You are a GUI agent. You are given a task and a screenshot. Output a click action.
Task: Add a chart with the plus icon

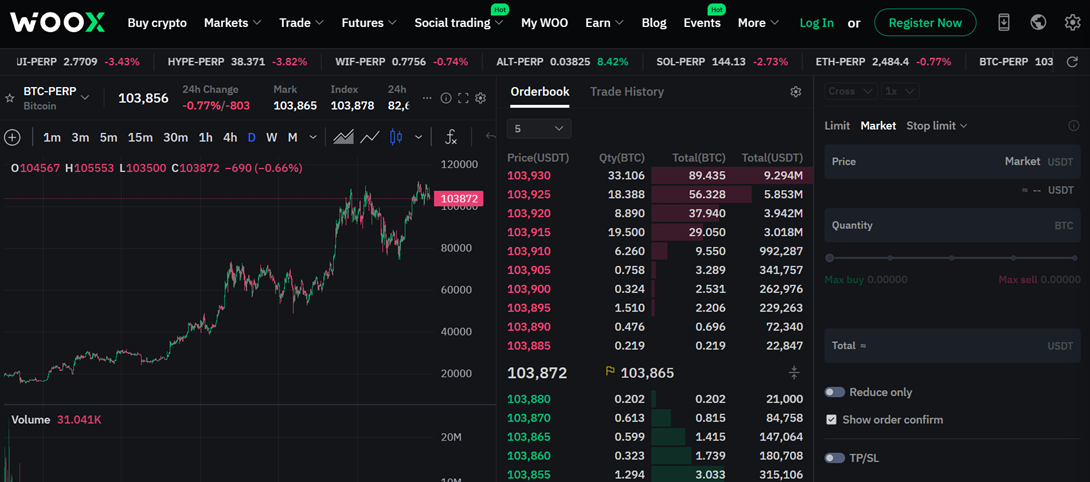pyautogui.click(x=12, y=137)
